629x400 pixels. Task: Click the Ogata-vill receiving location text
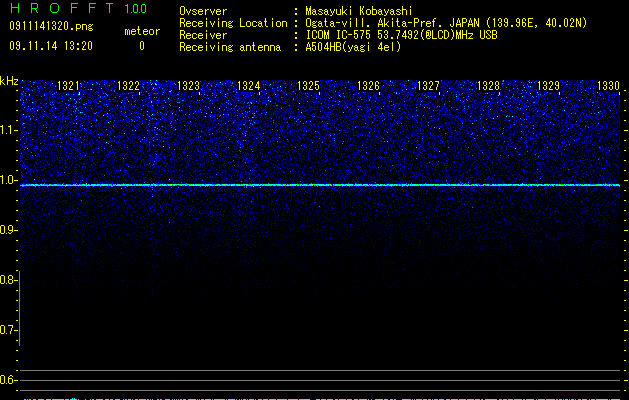(x=446, y=23)
